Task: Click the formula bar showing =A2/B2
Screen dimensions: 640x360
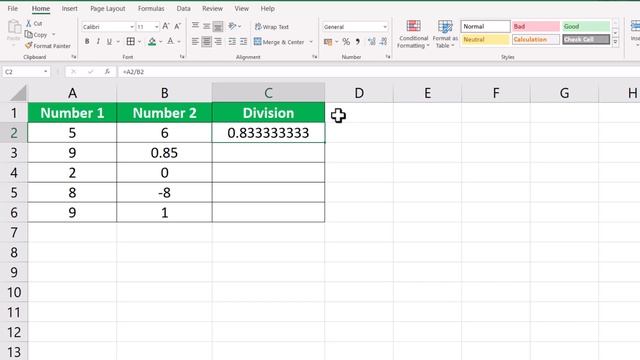Action: tap(380, 72)
